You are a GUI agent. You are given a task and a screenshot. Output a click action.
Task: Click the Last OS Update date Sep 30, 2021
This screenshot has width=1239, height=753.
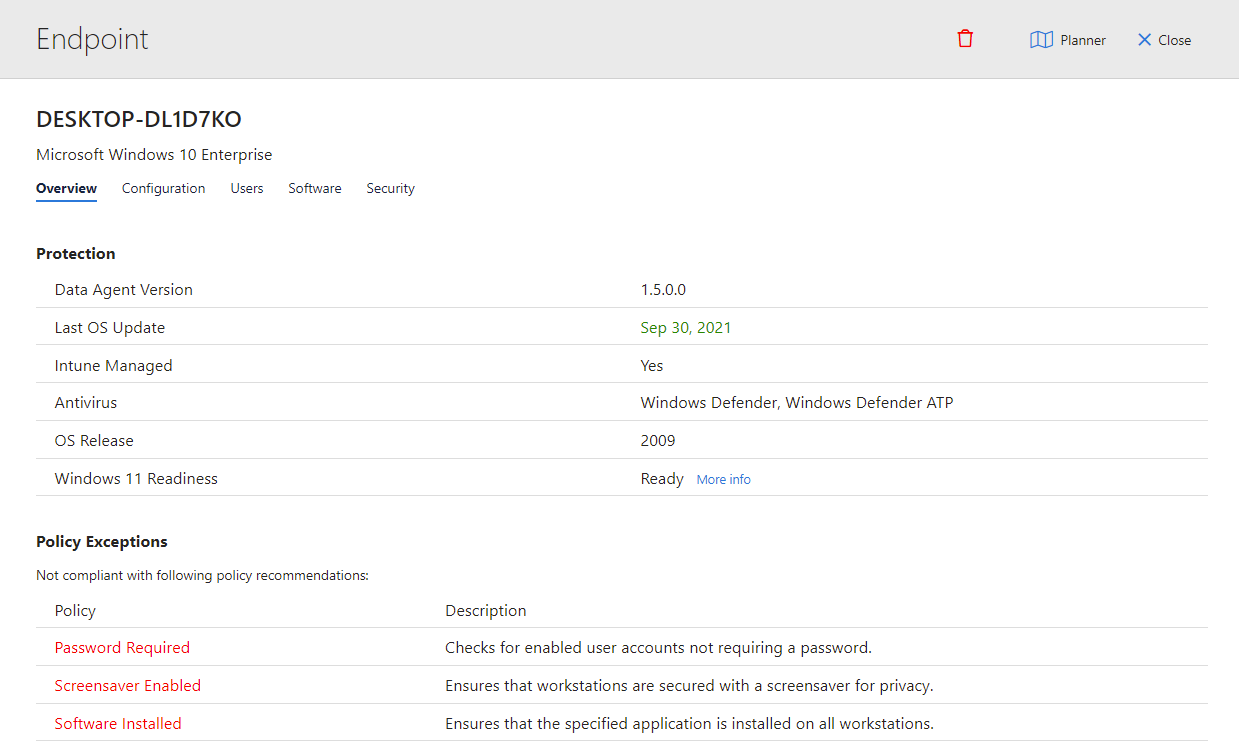(x=686, y=328)
